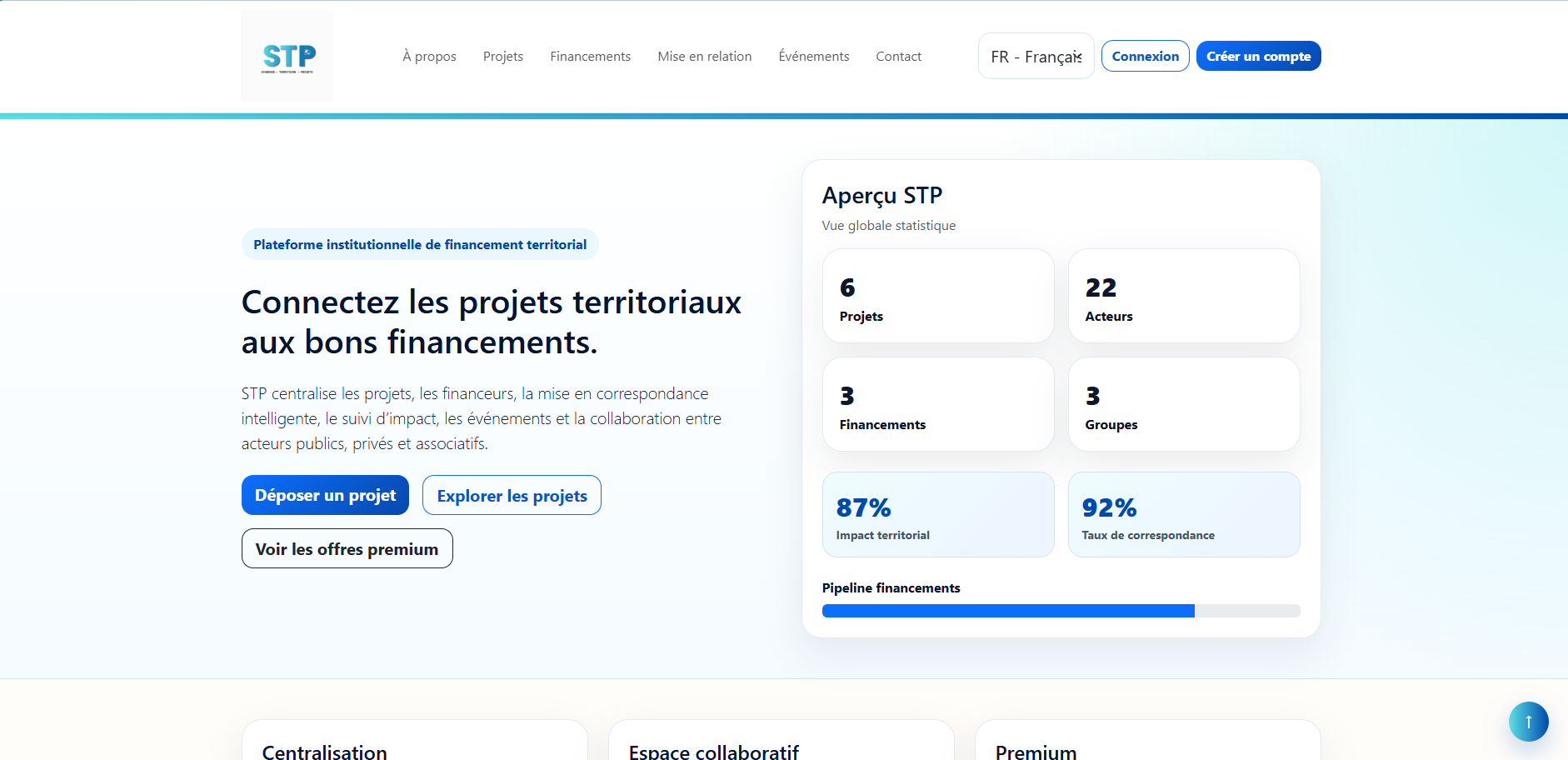Click the Plateforme institutionnelle de financement territorial badge
This screenshot has width=1568, height=760.
pyautogui.click(x=420, y=244)
